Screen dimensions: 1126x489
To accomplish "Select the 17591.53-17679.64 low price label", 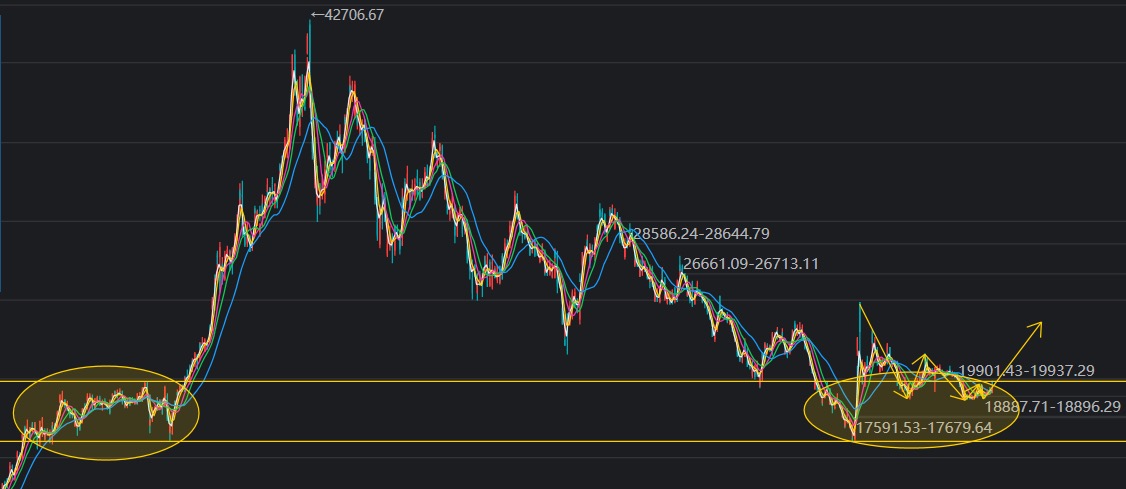I will 924,427.
